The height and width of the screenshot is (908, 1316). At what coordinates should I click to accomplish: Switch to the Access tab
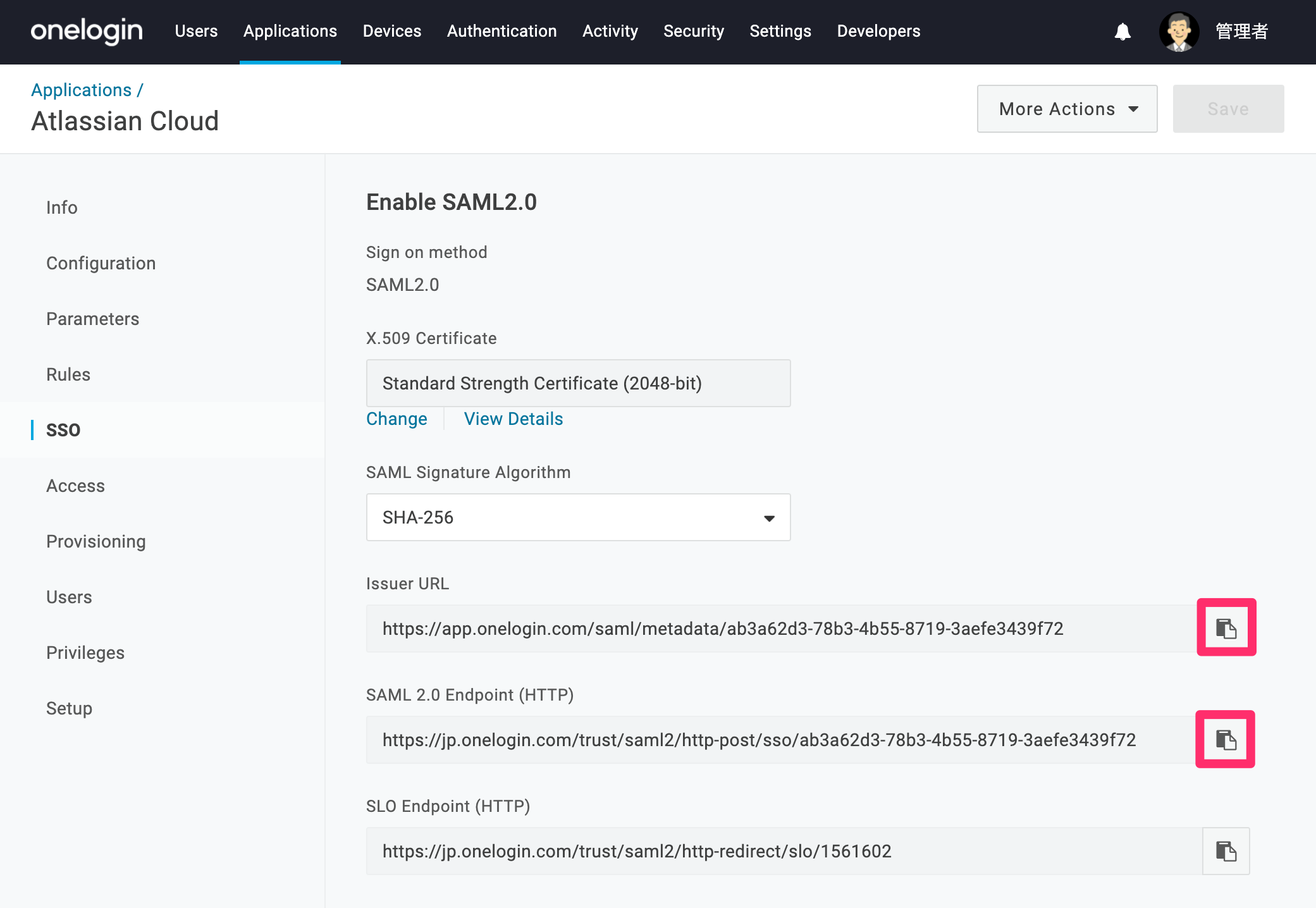[x=76, y=486]
